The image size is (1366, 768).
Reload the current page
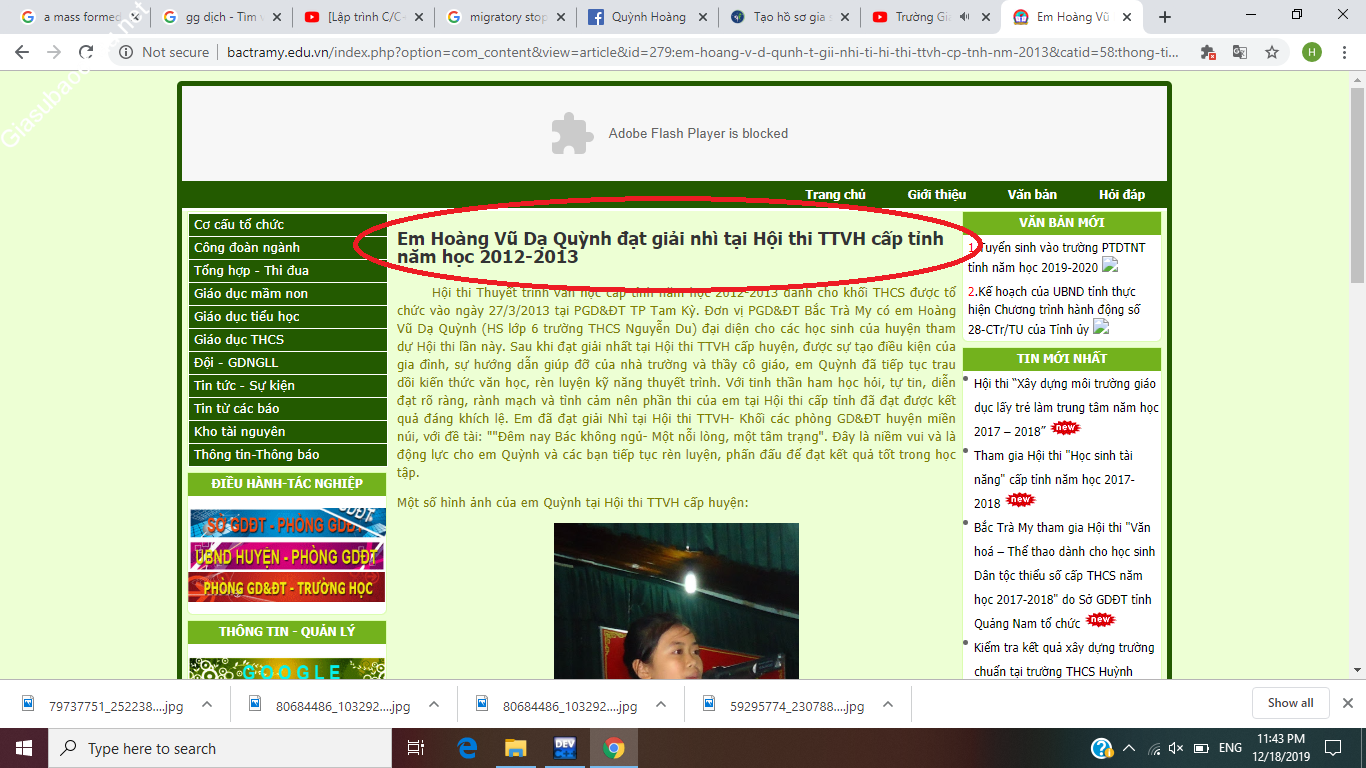coord(86,52)
